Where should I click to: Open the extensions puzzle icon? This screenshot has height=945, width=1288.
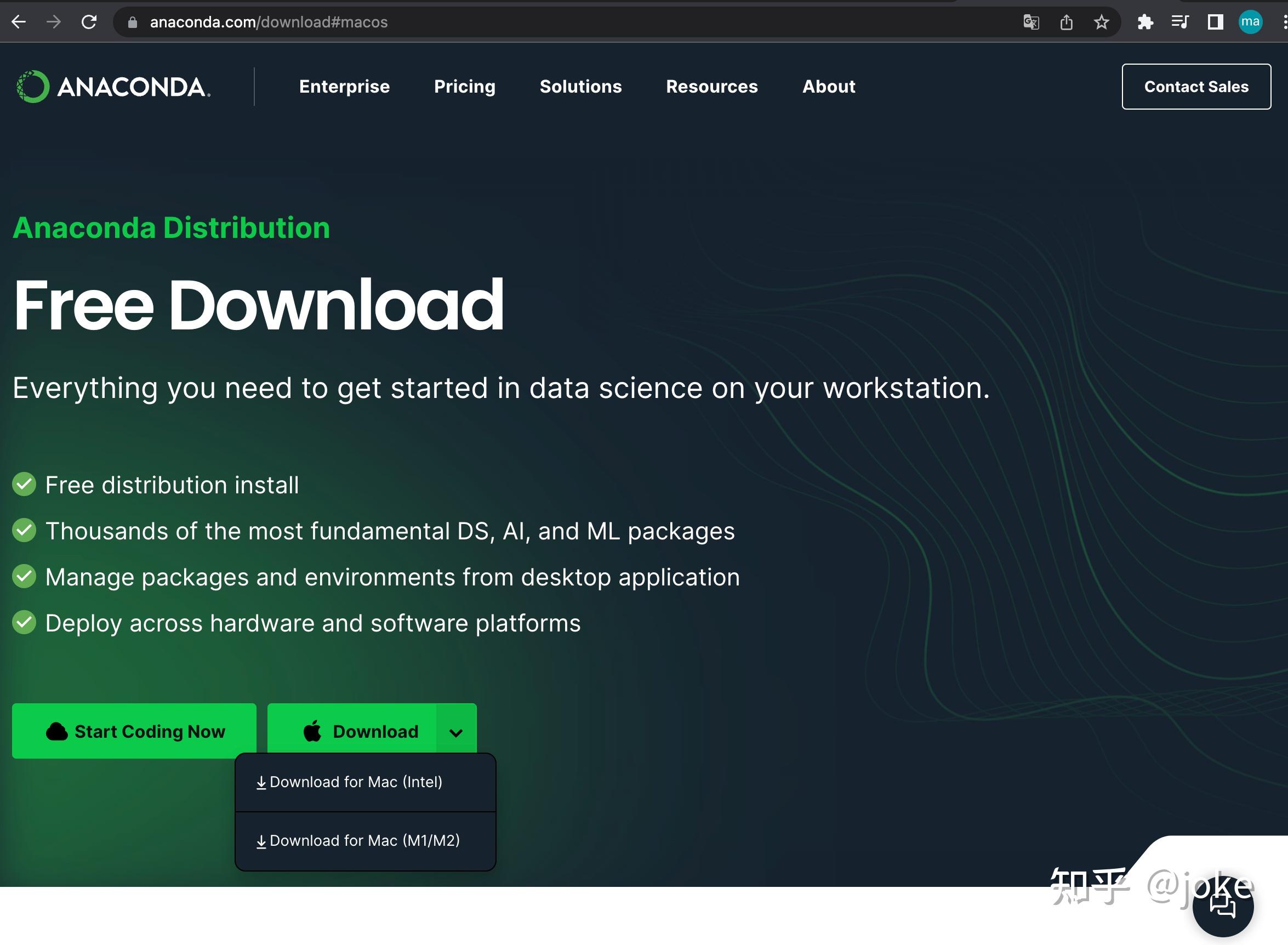(x=1145, y=22)
